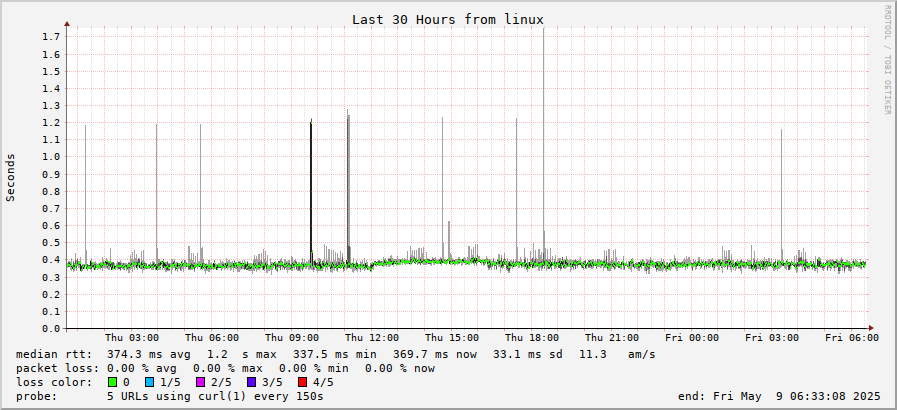Screen dimensions: 897x410
Task: Select the 'Thu 09:00' time label
Action: [292, 338]
